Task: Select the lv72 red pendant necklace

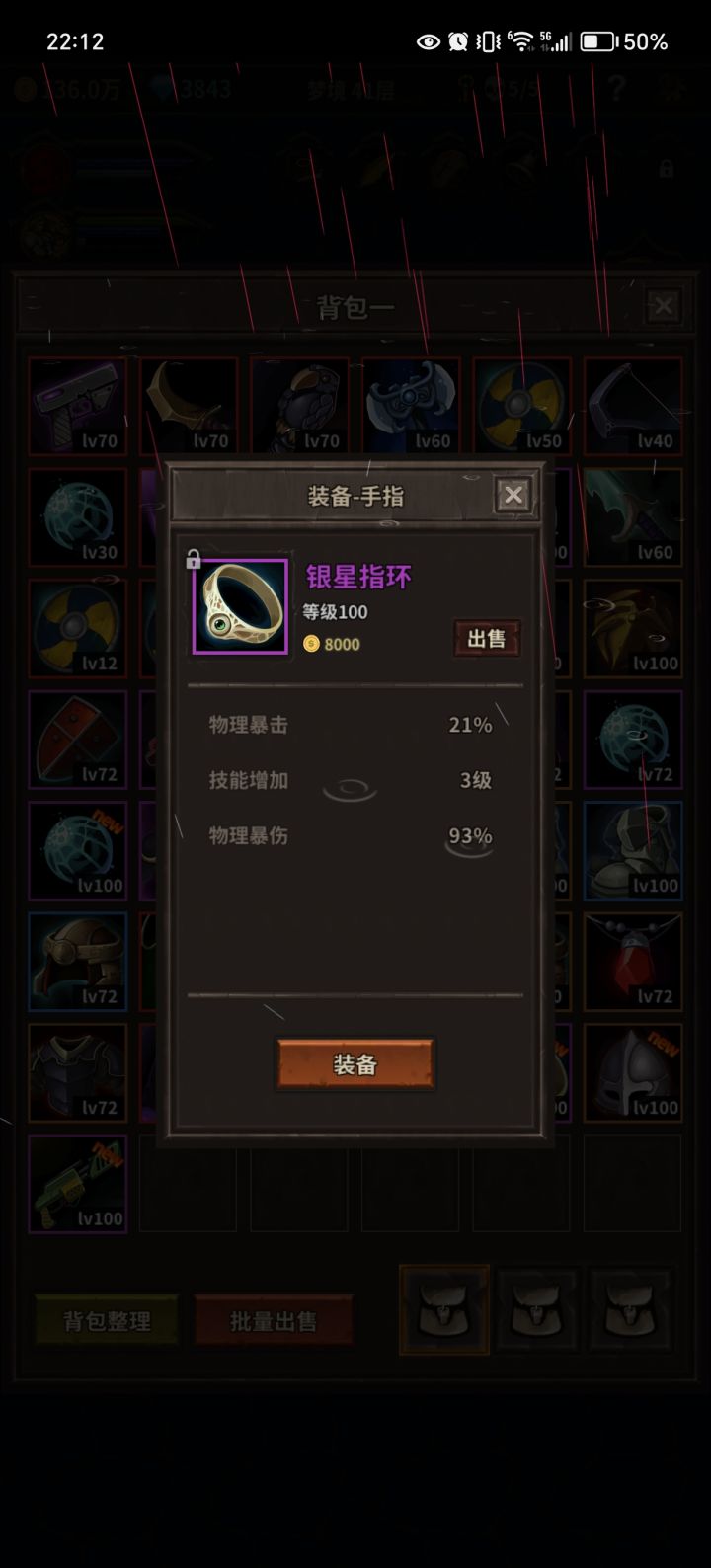Action: coord(633,962)
